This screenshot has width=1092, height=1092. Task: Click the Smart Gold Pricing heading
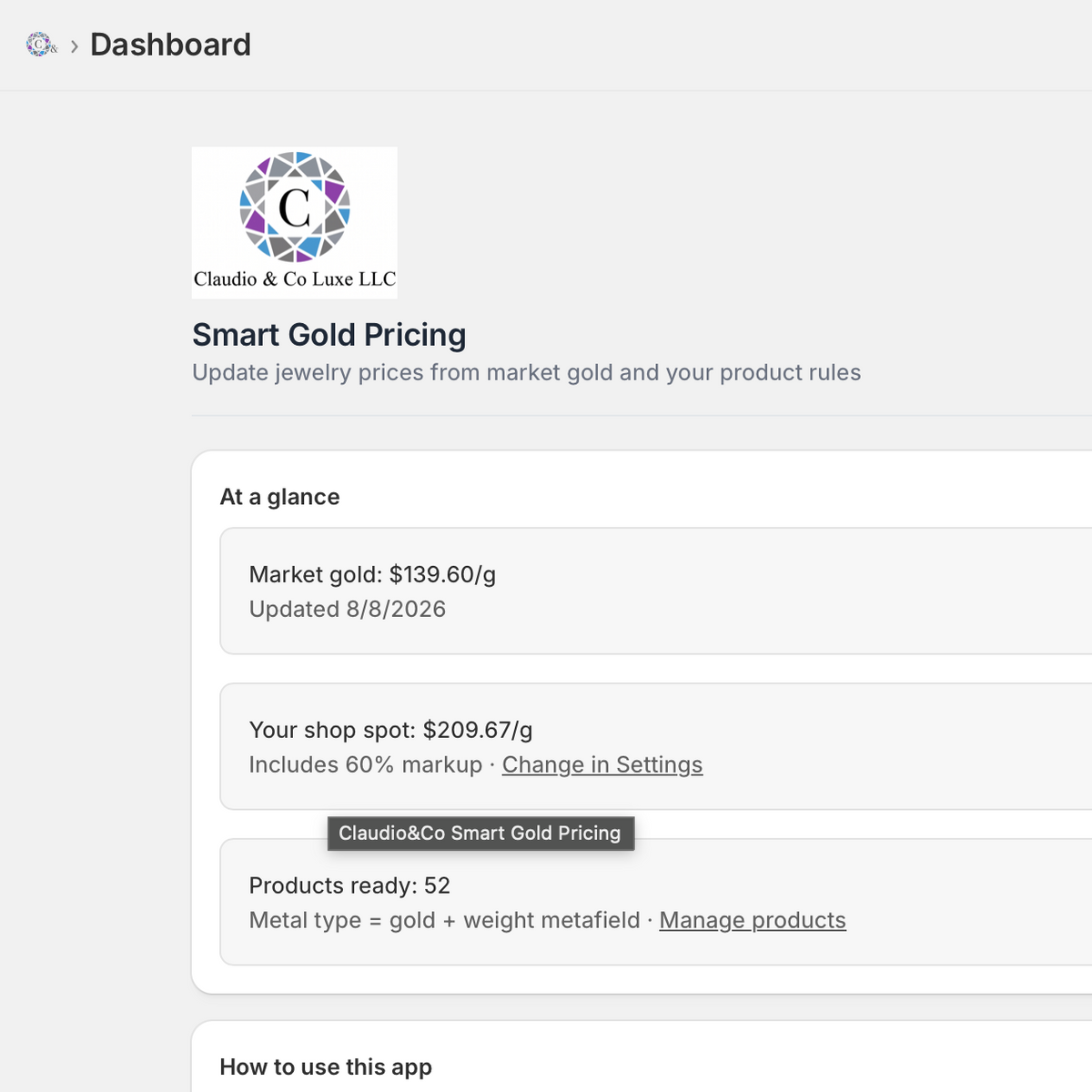tap(329, 335)
